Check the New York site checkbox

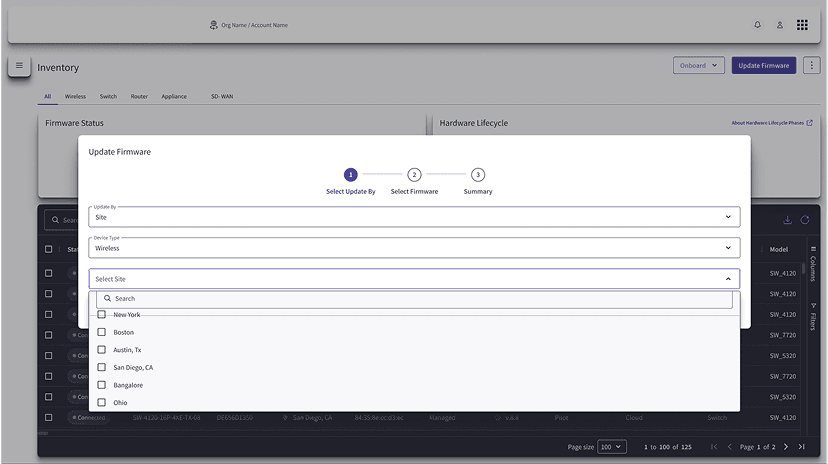[101, 314]
